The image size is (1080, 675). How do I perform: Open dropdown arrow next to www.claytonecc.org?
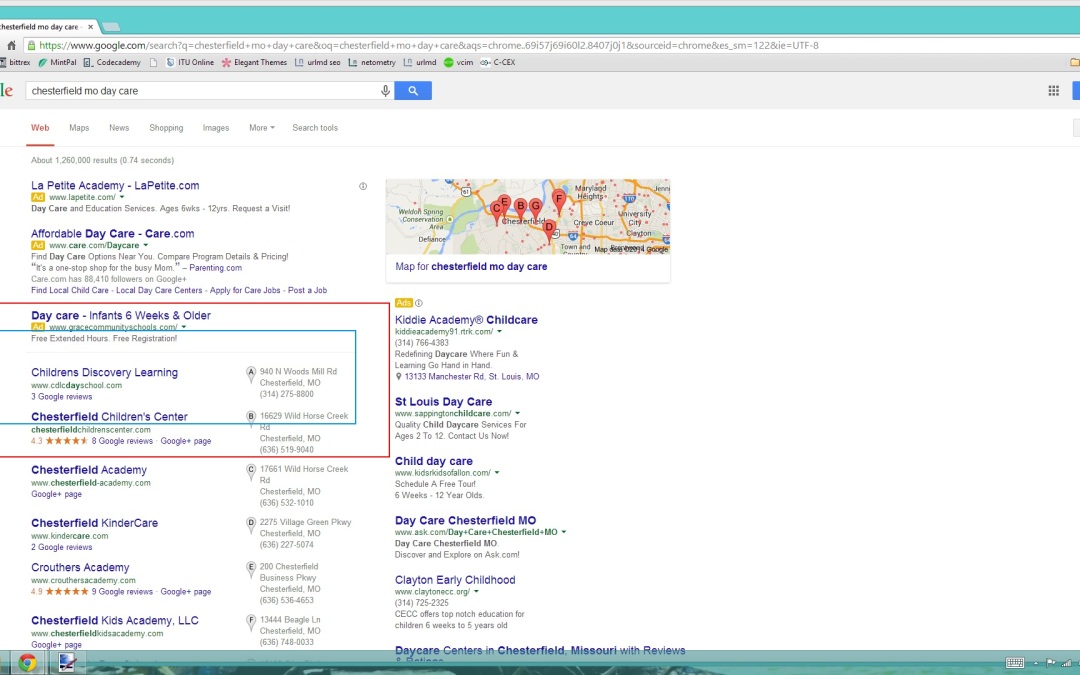click(476, 592)
